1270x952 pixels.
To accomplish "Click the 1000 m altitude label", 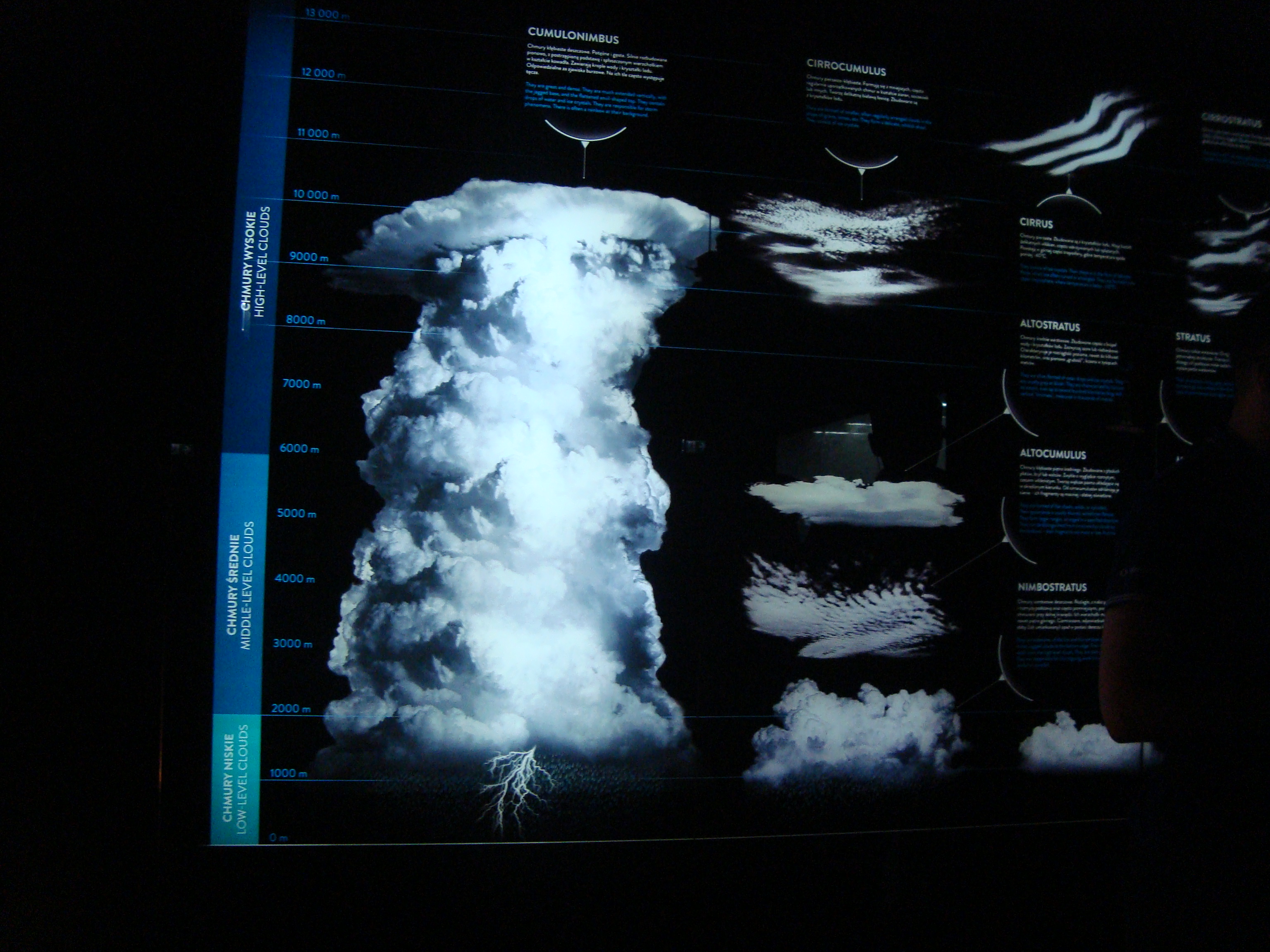I will click(289, 773).
